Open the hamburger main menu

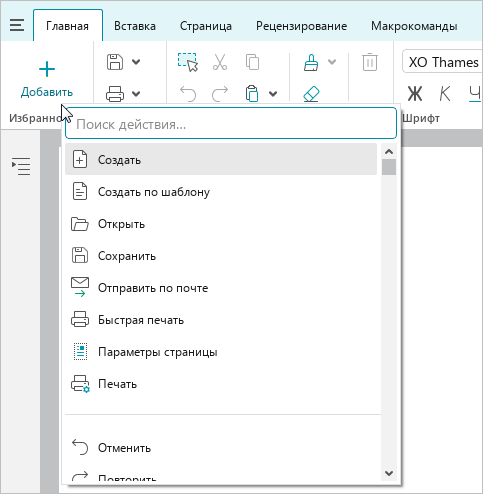(17, 25)
